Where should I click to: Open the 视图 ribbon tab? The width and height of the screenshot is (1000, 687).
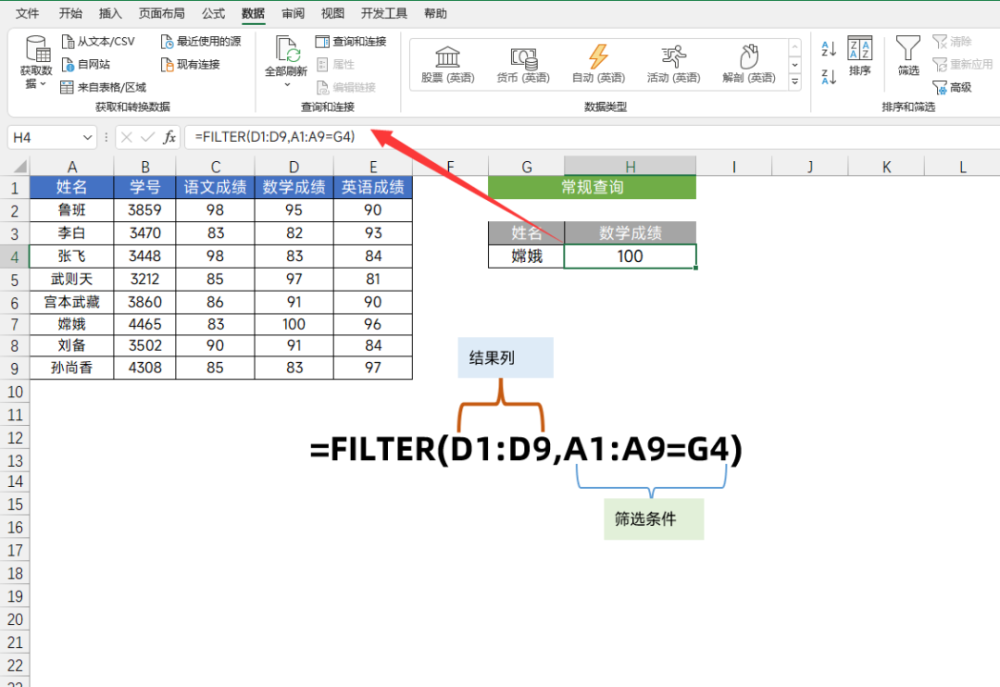[x=332, y=13]
